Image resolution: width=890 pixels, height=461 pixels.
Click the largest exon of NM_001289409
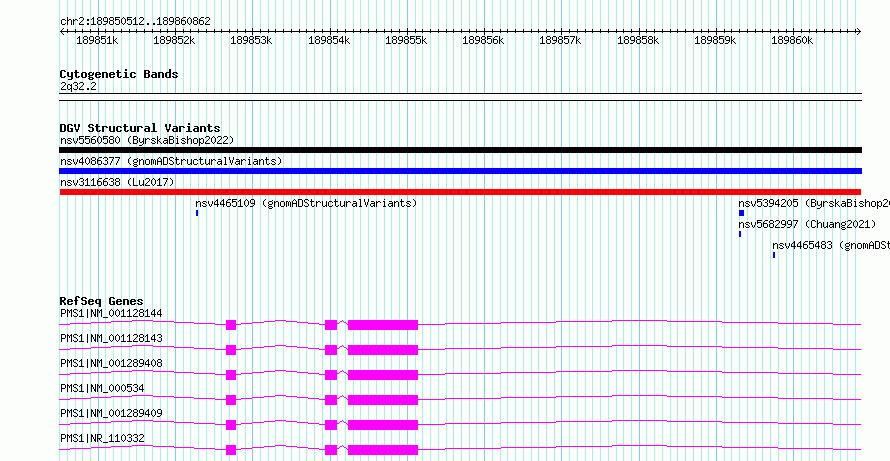point(383,425)
